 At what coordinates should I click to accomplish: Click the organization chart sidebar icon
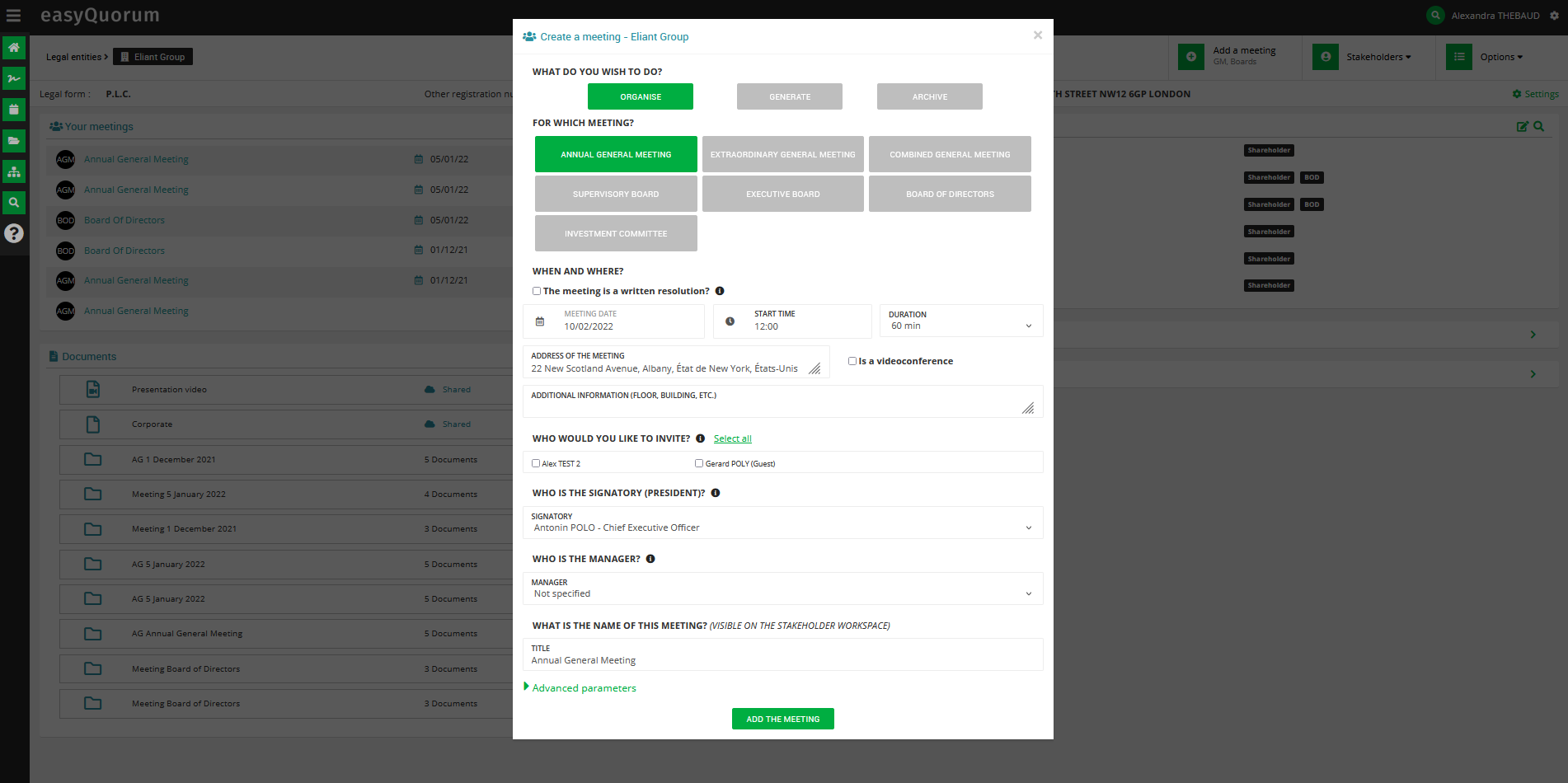click(14, 172)
